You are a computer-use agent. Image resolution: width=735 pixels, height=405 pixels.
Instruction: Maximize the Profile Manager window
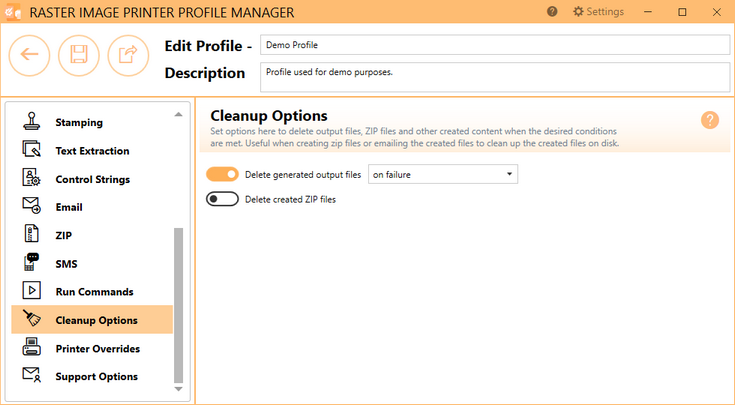click(682, 12)
